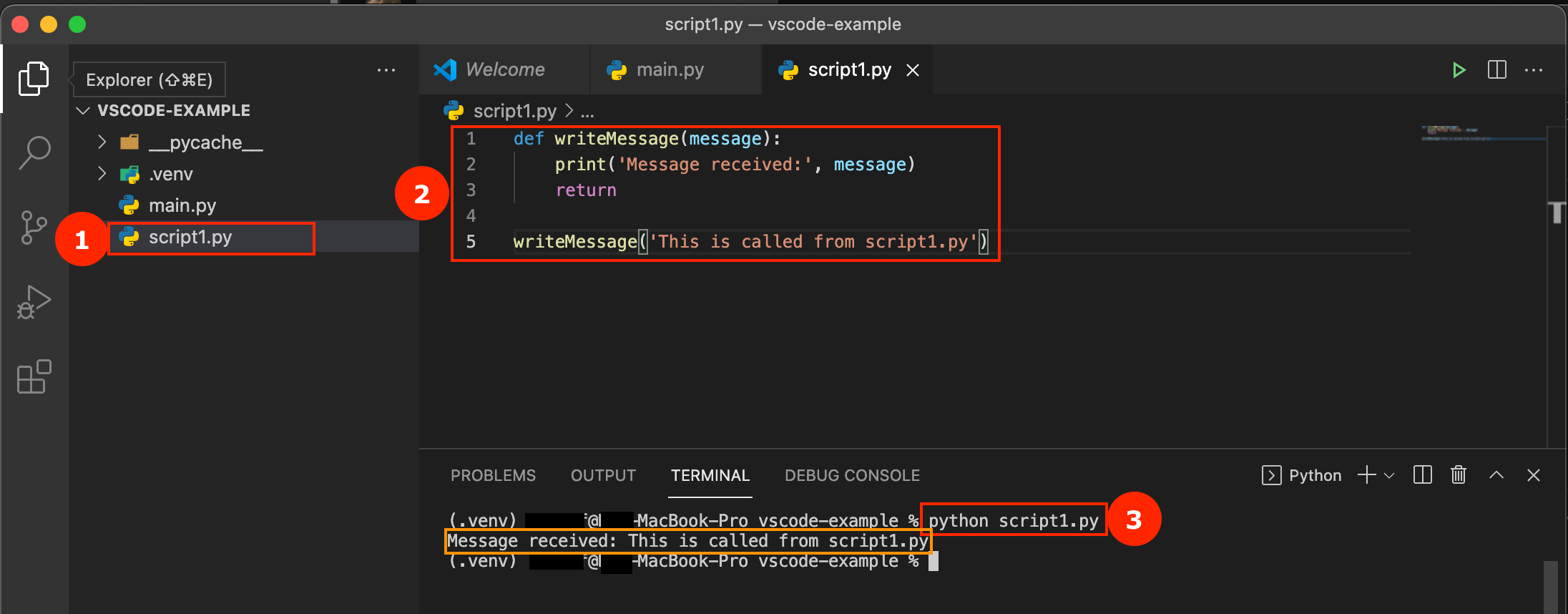Create a new terminal with the plus icon
The width and height of the screenshot is (1568, 614).
point(1366,475)
